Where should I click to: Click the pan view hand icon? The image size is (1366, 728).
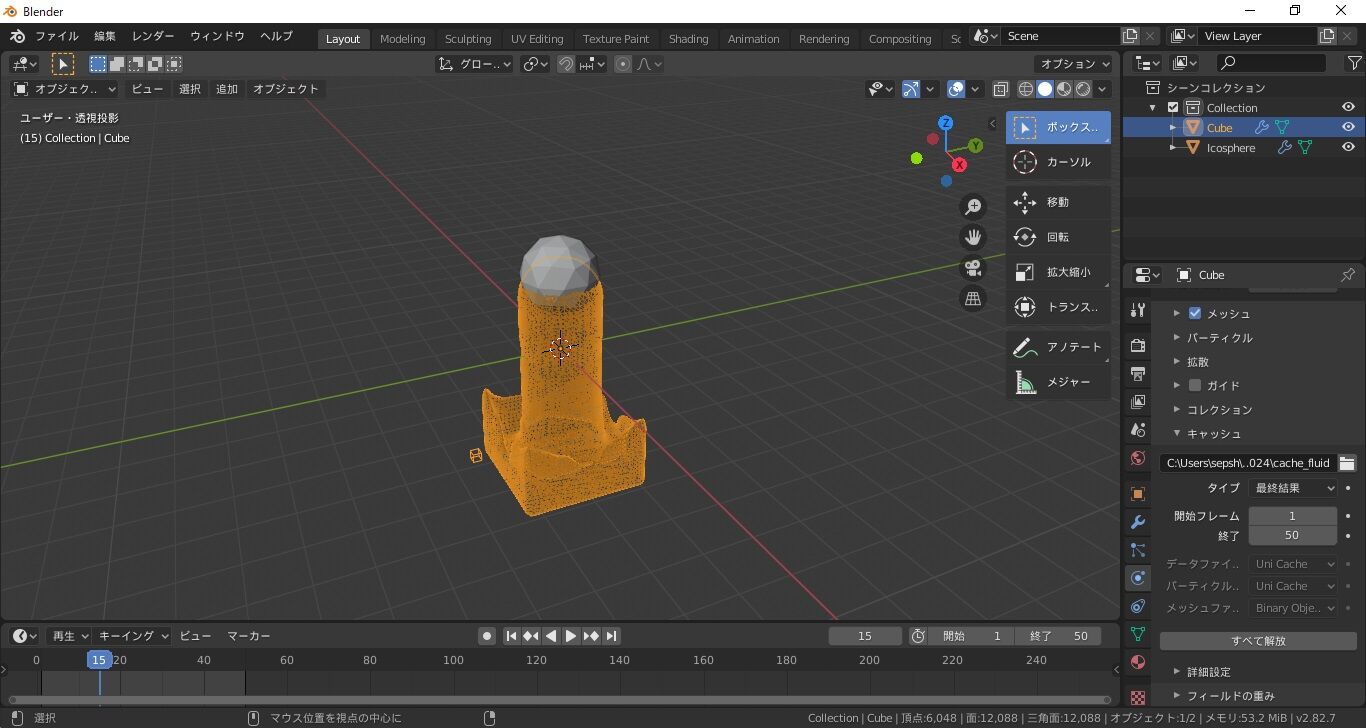(x=972, y=237)
